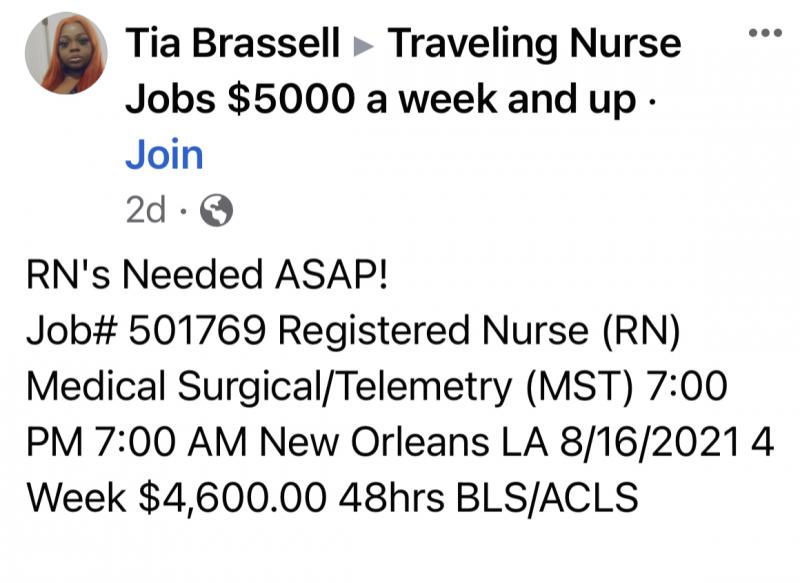Open the three-dot post options menu
The image size is (800, 583).
click(x=765, y=33)
